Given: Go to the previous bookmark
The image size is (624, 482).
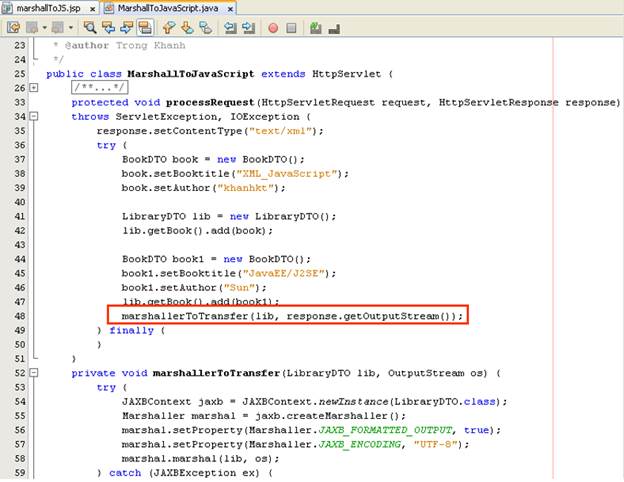Looking at the screenshot, I should [169, 28].
